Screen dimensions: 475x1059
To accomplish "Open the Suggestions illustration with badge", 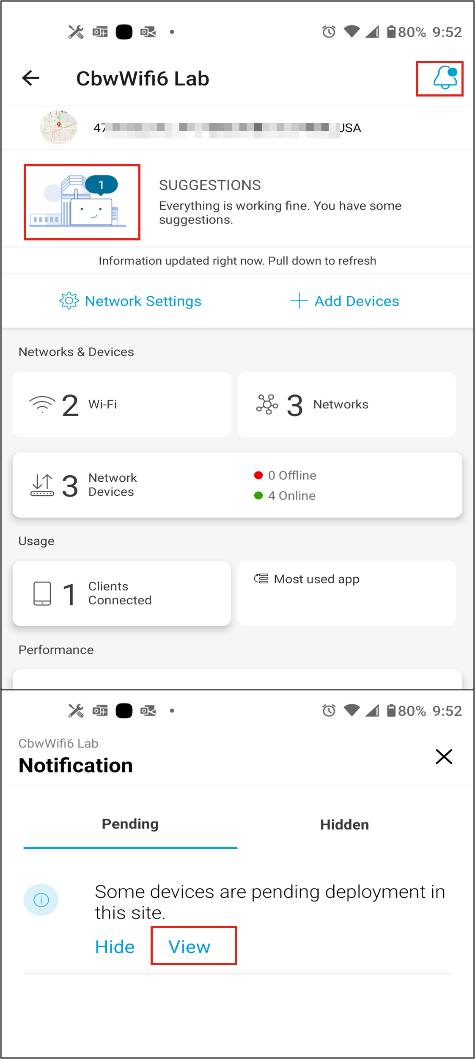I will point(82,201).
